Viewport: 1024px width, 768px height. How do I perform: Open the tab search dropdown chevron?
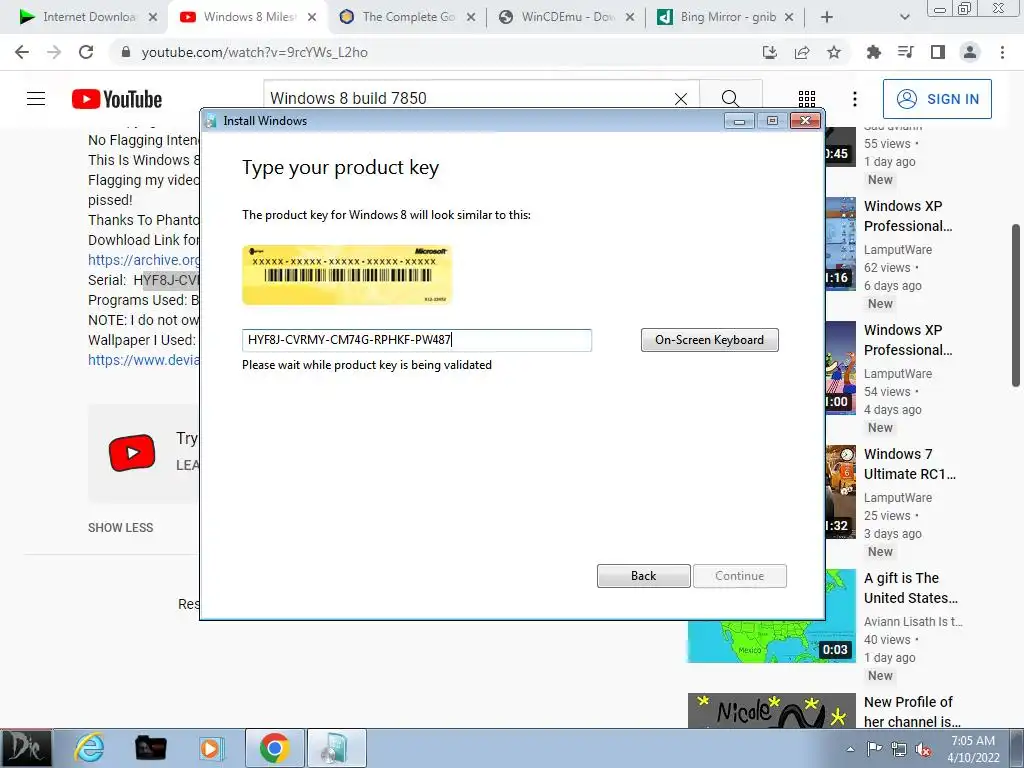904,18
